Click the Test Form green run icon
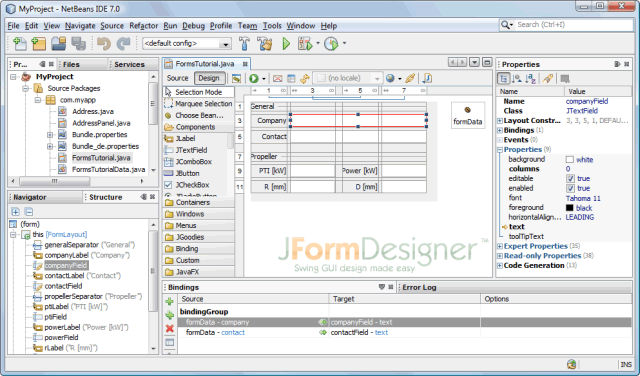This screenshot has width=640, height=376. (x=253, y=78)
